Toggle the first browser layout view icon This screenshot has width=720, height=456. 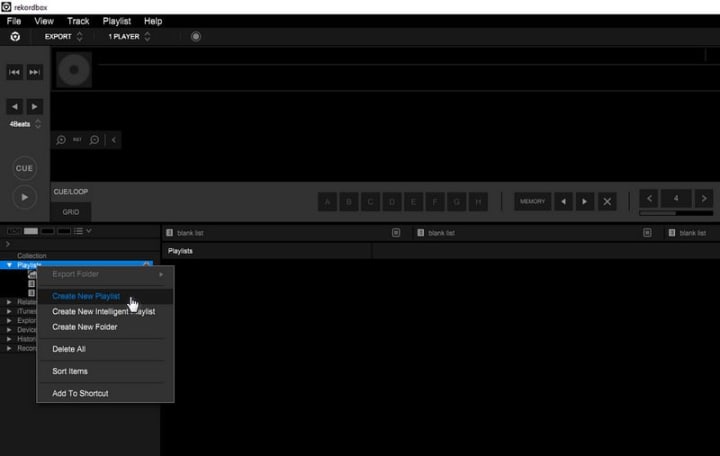coord(14,231)
